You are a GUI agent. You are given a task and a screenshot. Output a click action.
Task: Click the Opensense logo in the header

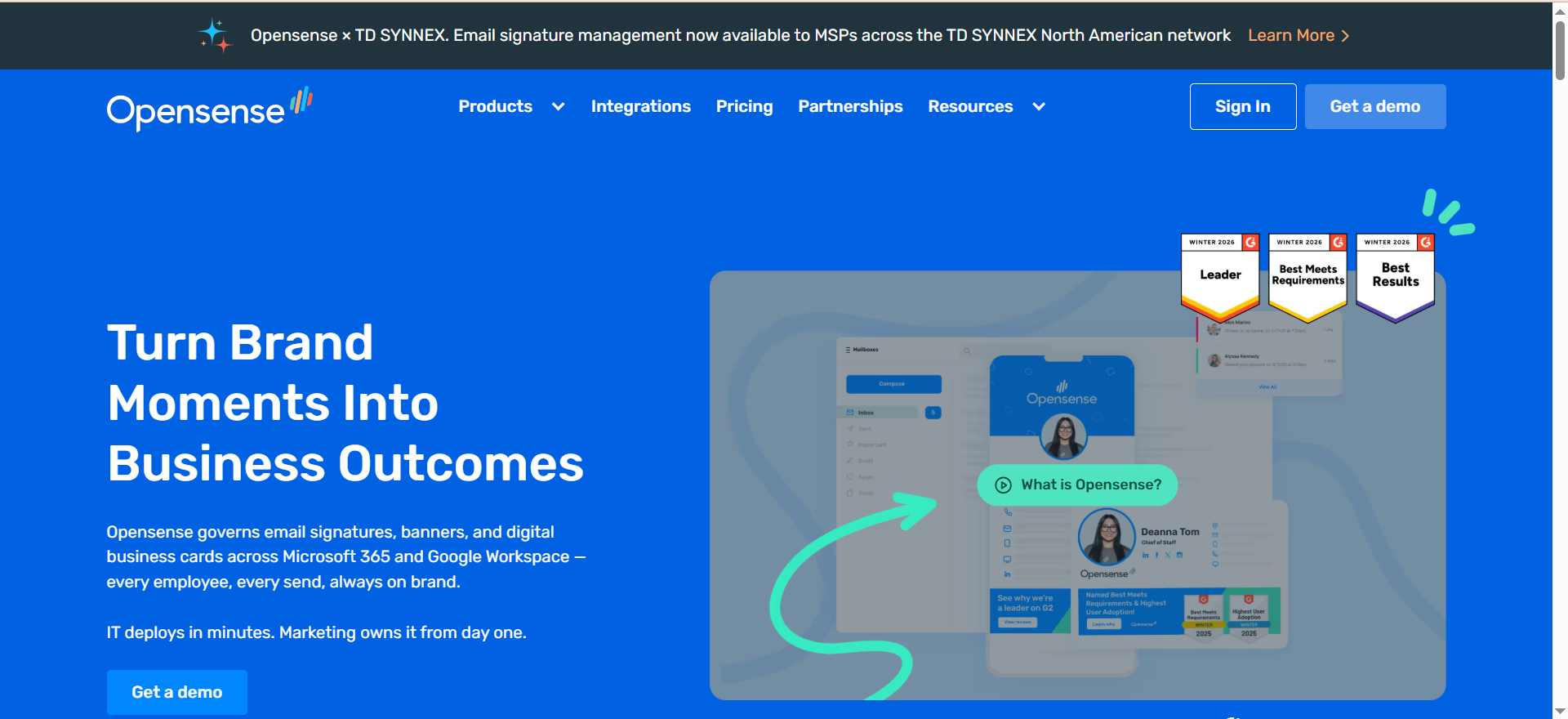210,109
